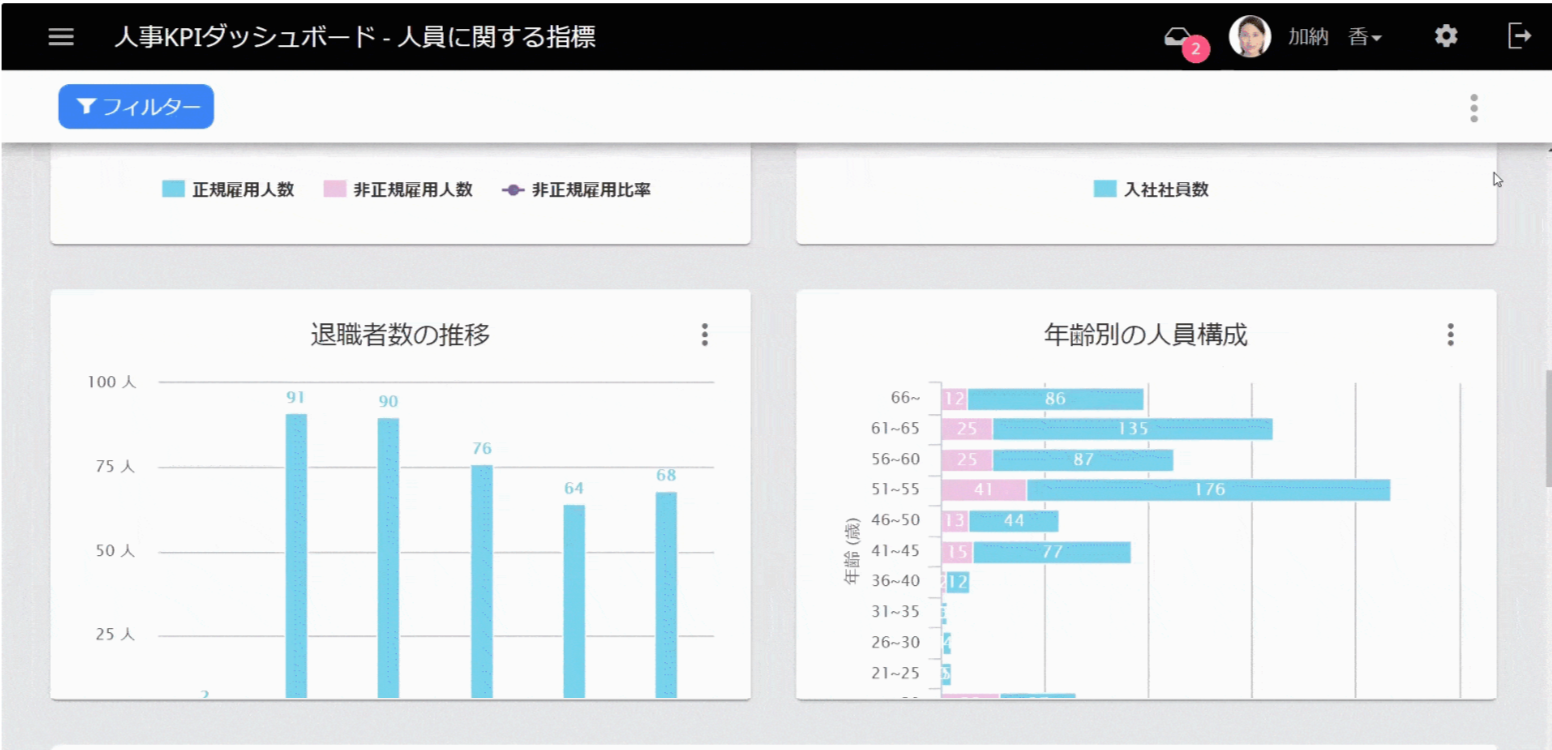Click the blue 176 bar for 51~55
Screen dimensions: 1552x750
pos(1208,490)
